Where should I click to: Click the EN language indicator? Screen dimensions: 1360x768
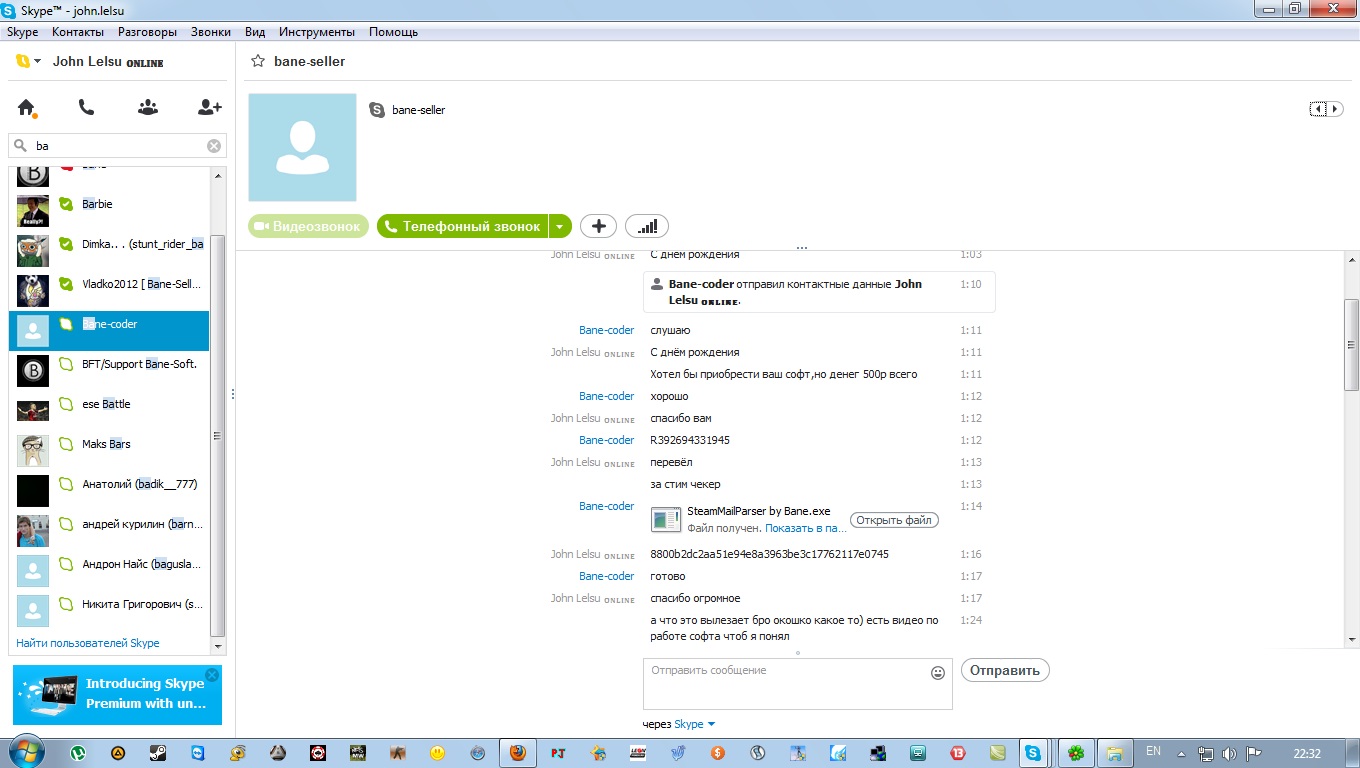(x=1153, y=751)
